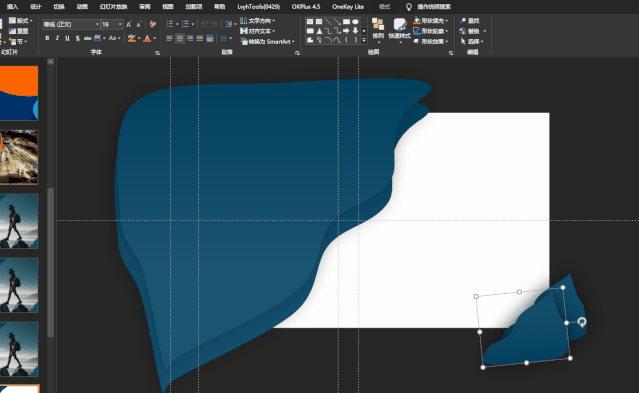
Task: Click the bulleted list icon
Action: (170, 24)
